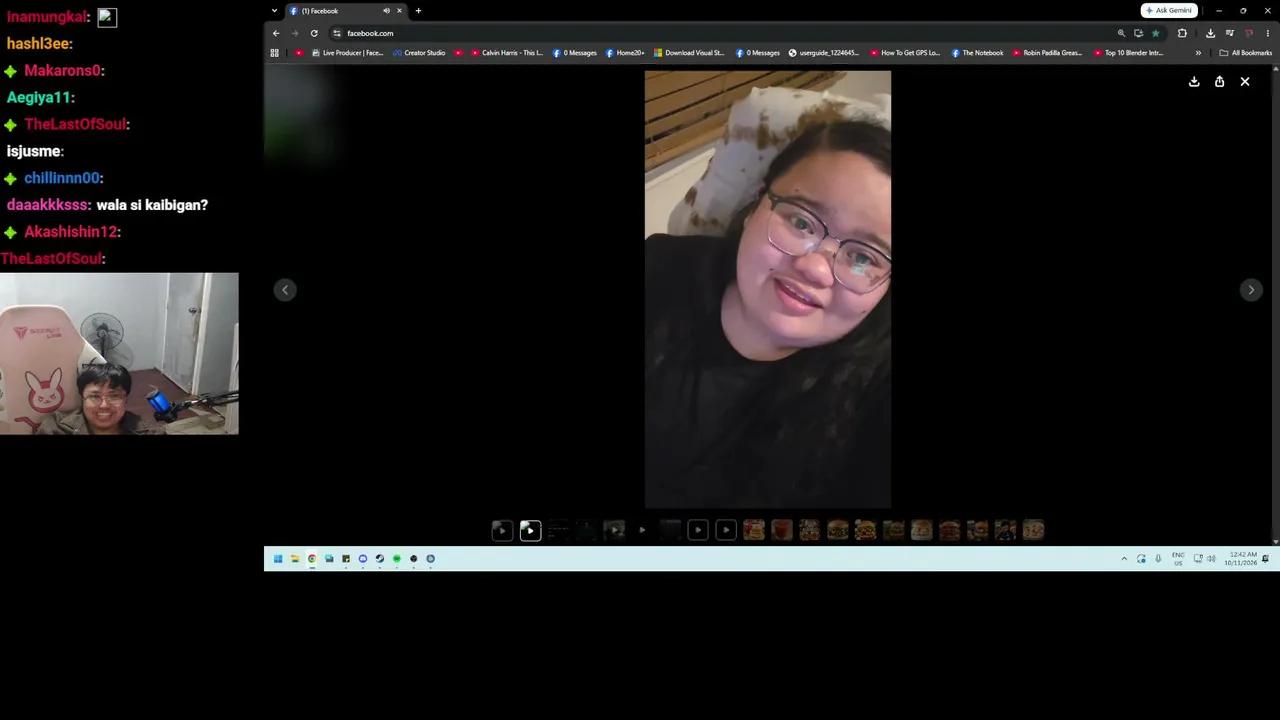The width and height of the screenshot is (1280, 720).
Task: Open the Home20+ bookmark
Action: (x=625, y=53)
